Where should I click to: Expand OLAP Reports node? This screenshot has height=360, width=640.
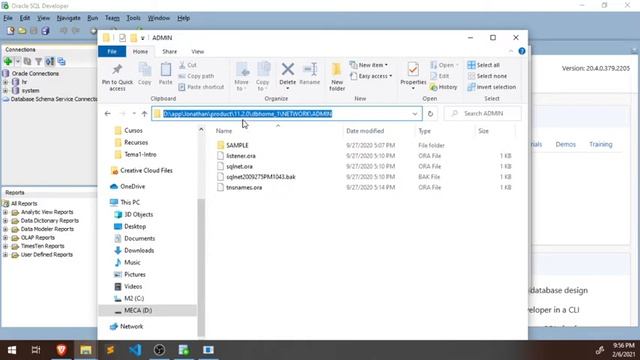[6, 238]
